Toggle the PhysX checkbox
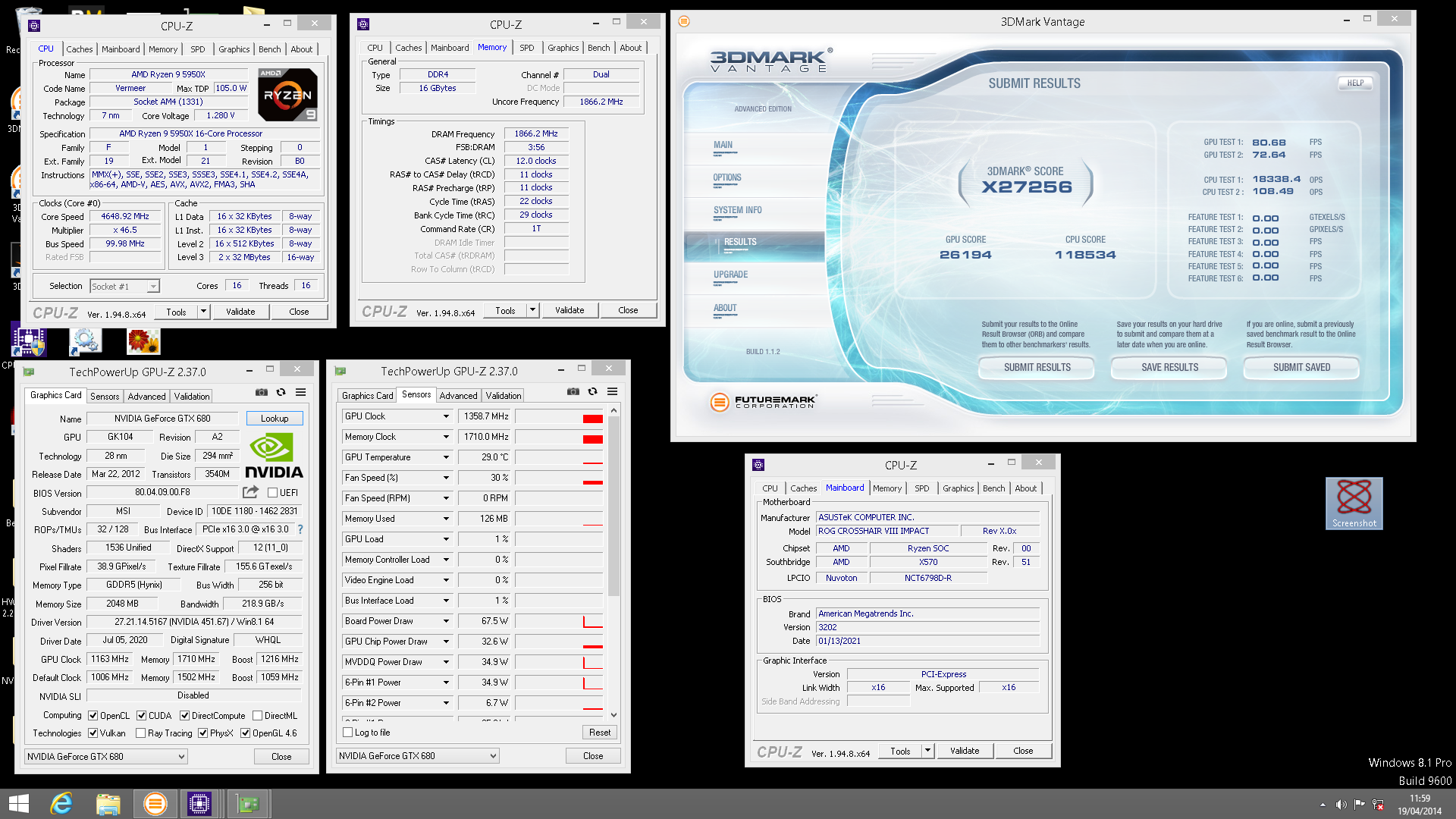 click(202, 733)
